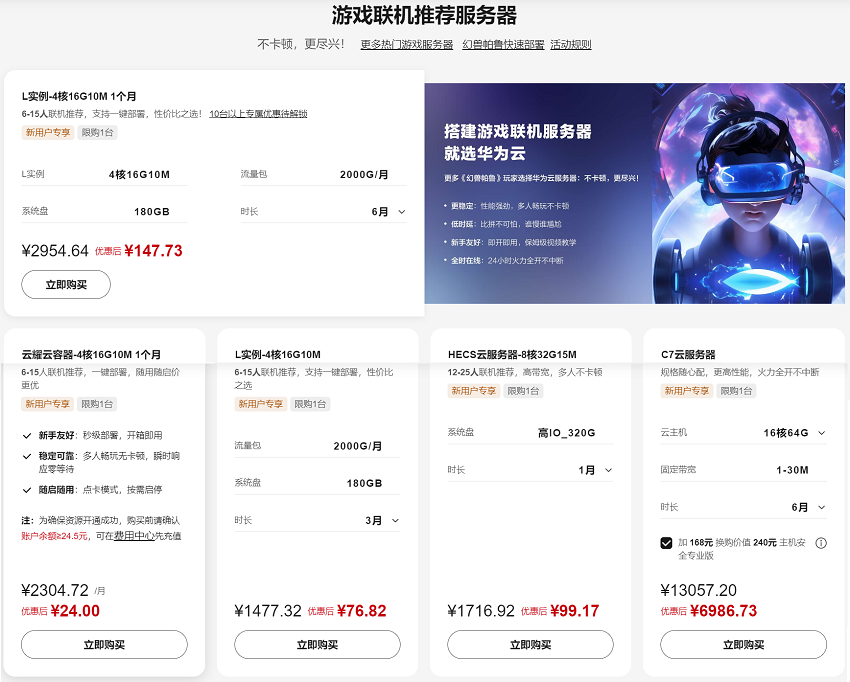Select the title L实例-4核16G10M 1个月
Image resolution: width=850 pixels, height=682 pixels.
coord(79,96)
